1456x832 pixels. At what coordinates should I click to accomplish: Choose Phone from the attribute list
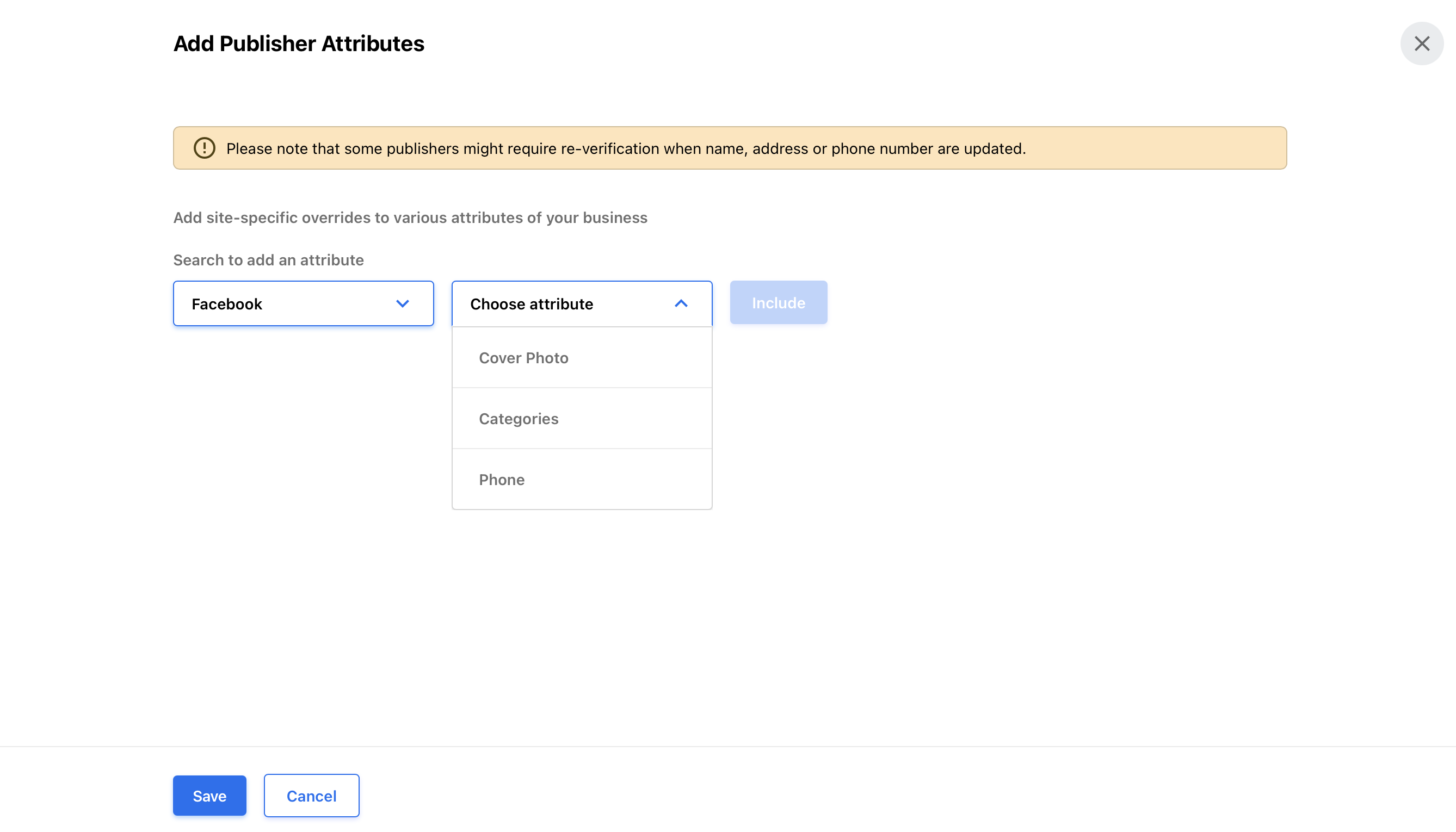(582, 480)
